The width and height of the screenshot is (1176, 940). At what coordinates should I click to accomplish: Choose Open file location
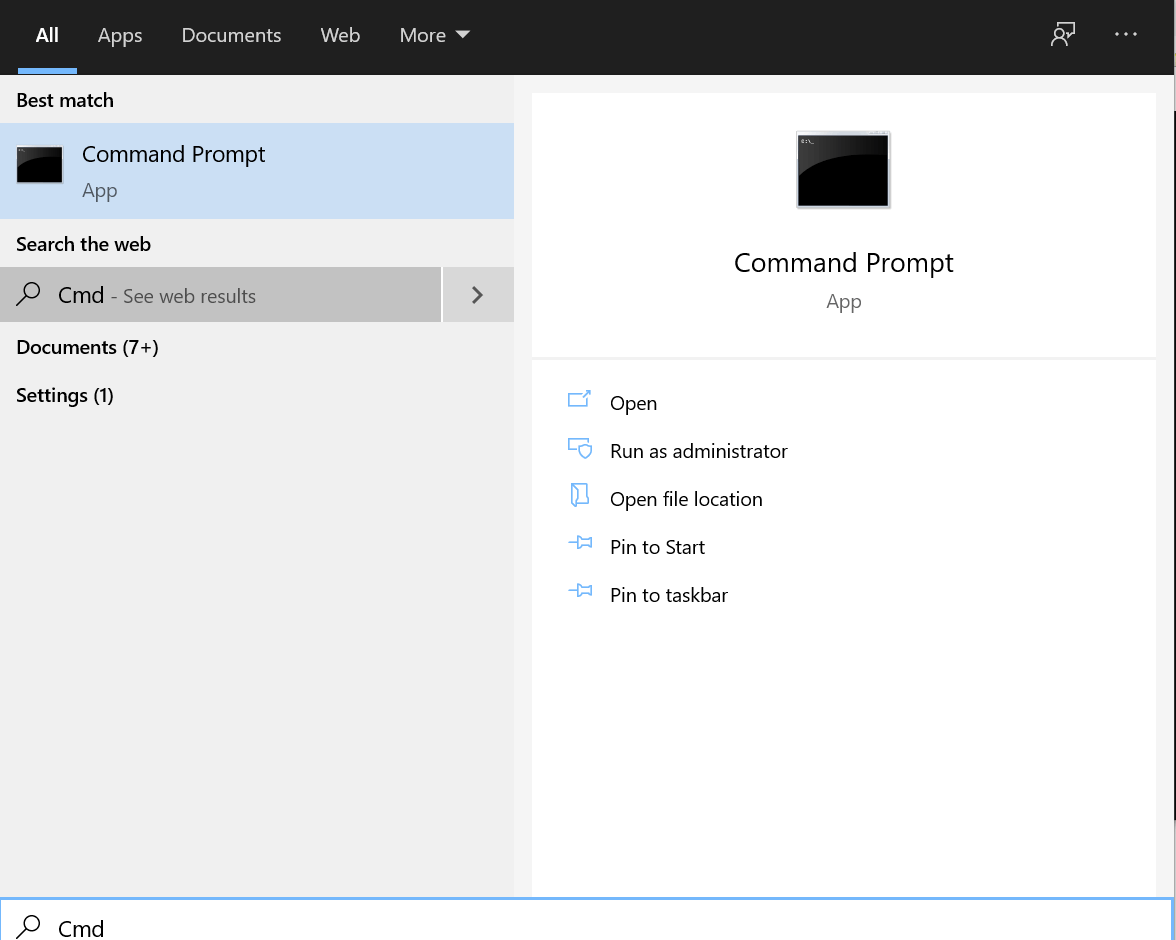click(686, 499)
